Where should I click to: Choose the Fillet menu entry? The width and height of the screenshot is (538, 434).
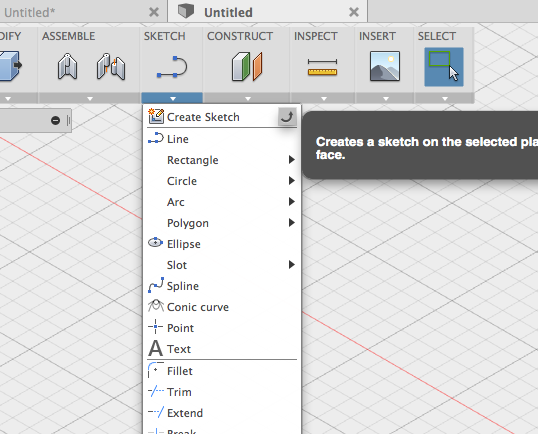tap(222, 371)
